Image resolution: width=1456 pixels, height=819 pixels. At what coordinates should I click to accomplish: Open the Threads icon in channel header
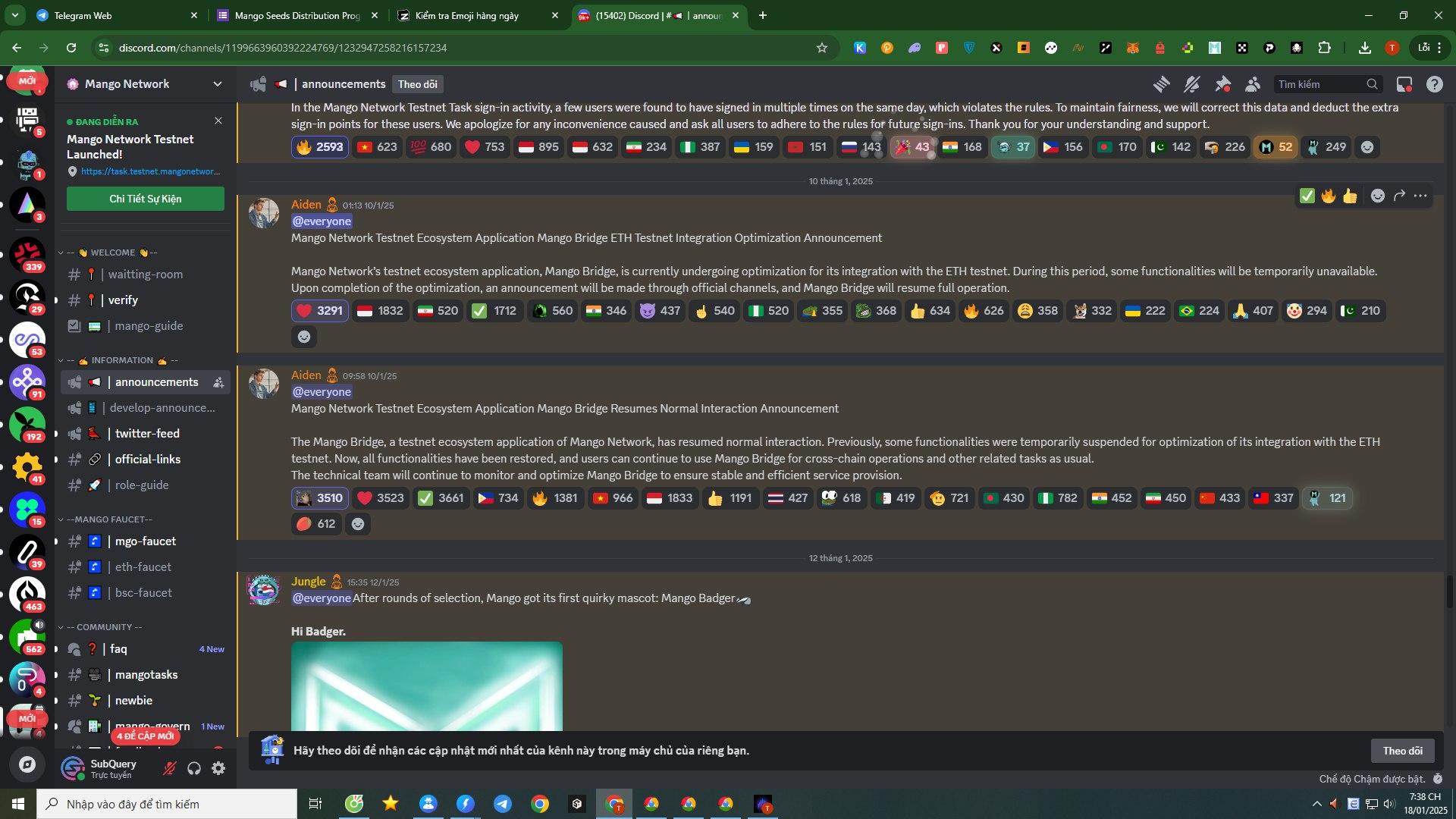pyautogui.click(x=1161, y=84)
